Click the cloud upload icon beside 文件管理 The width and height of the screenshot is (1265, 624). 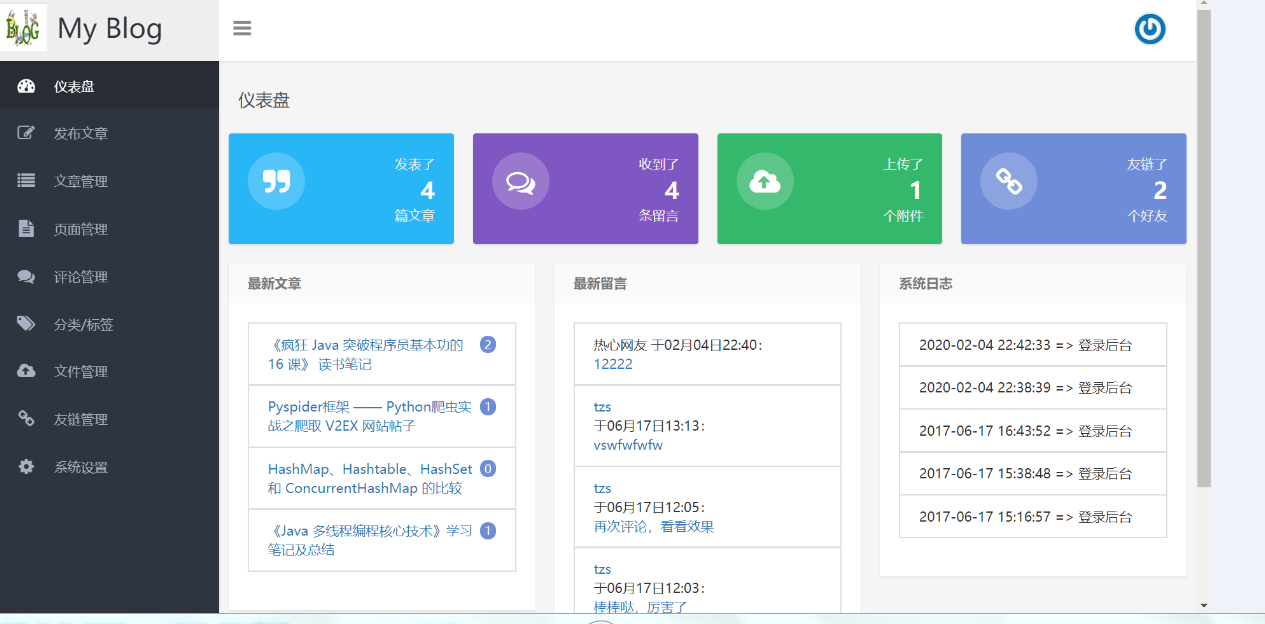click(x=27, y=371)
